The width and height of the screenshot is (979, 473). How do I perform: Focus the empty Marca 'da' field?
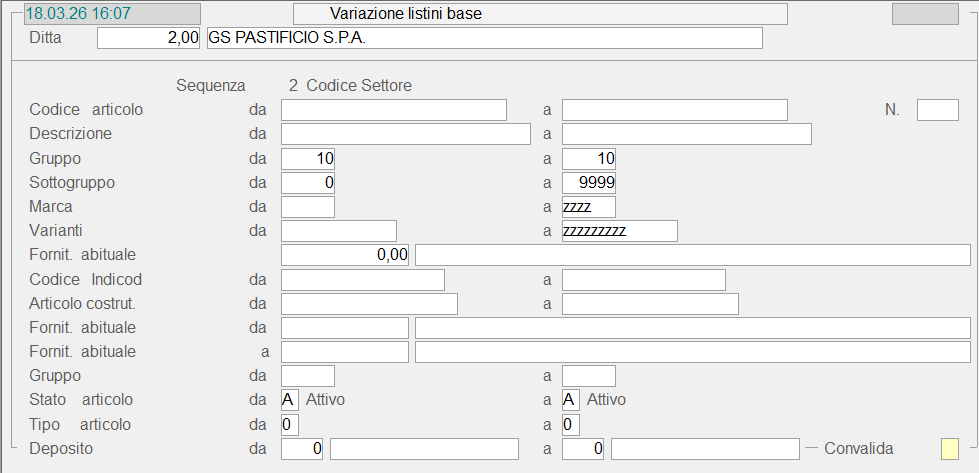308,207
